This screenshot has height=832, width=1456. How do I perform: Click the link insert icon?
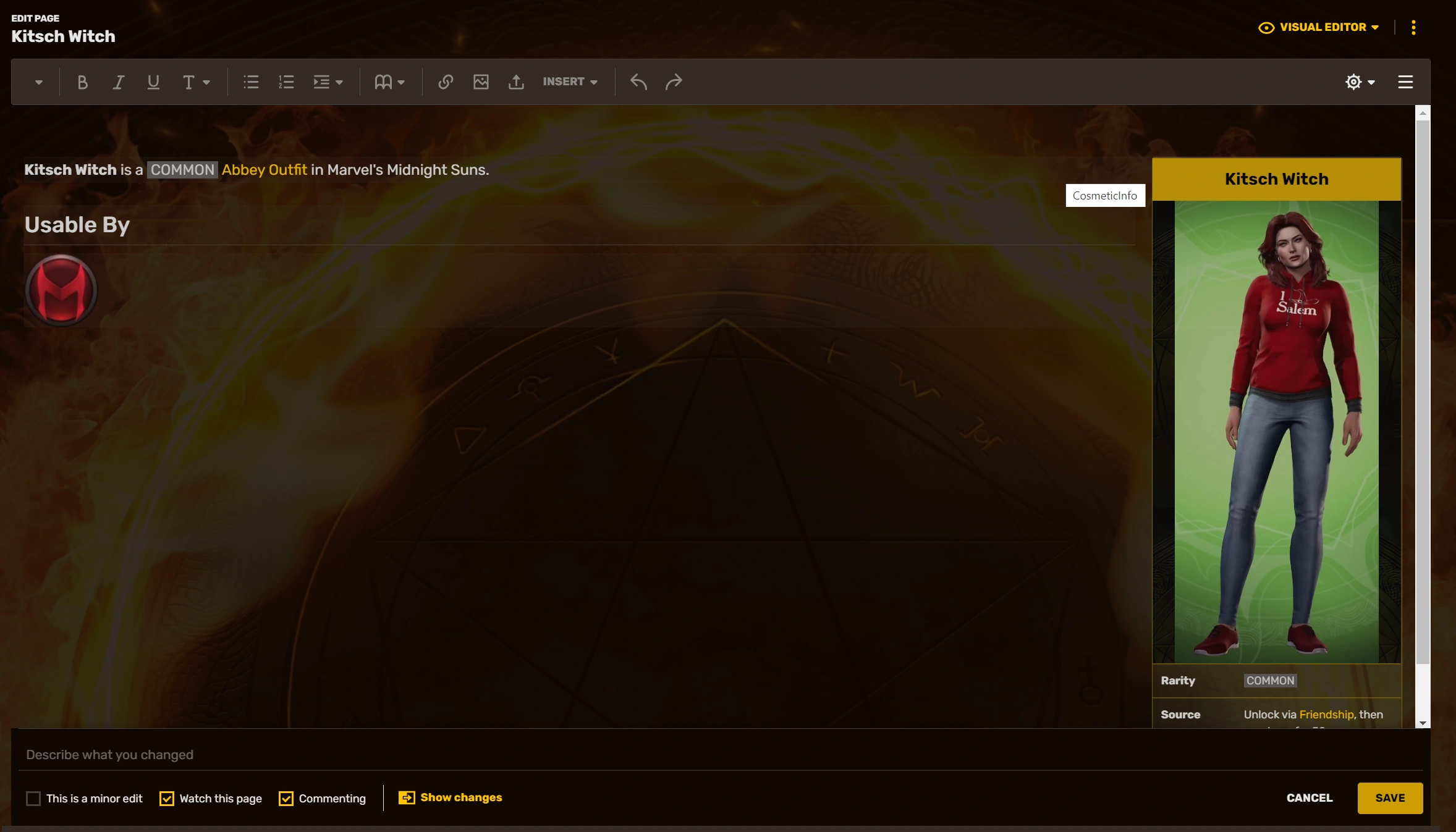click(x=446, y=82)
